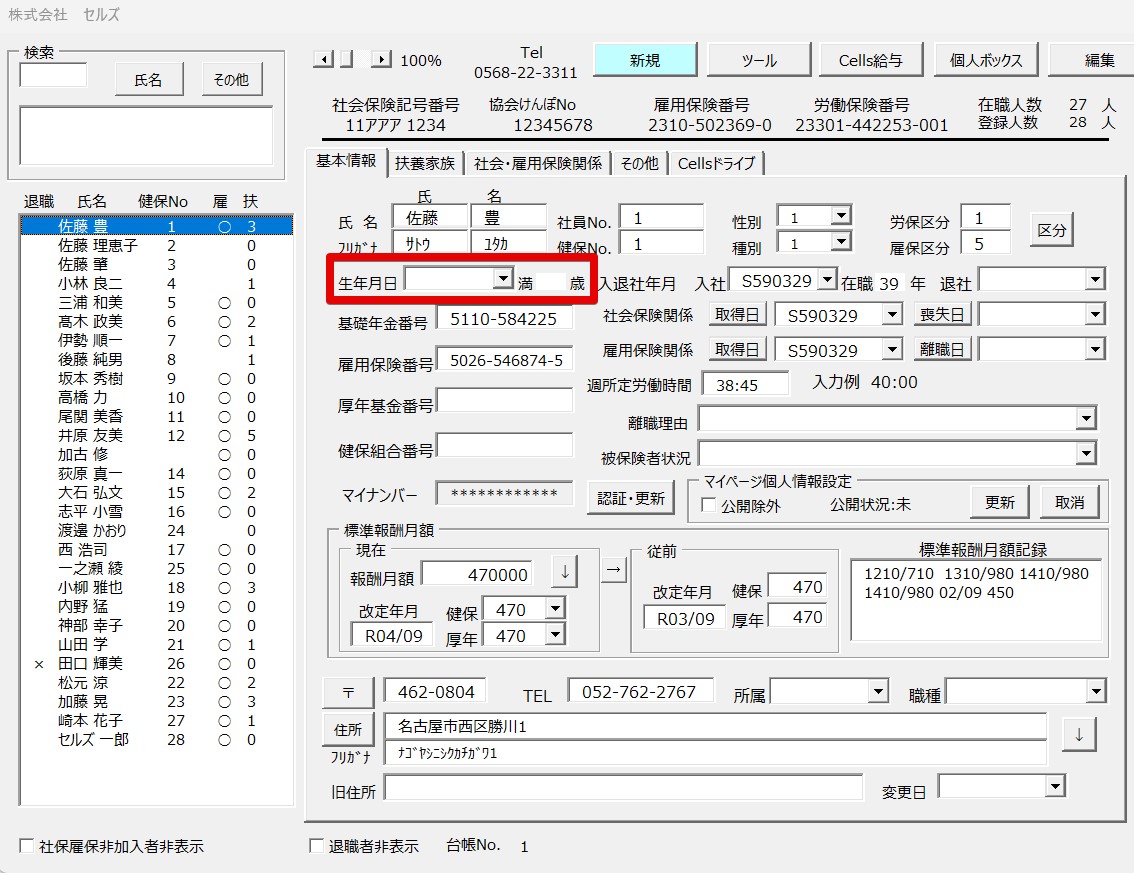Click the right arrow between 現在 and 従前
The height and width of the screenshot is (873, 1134).
pyautogui.click(x=613, y=570)
